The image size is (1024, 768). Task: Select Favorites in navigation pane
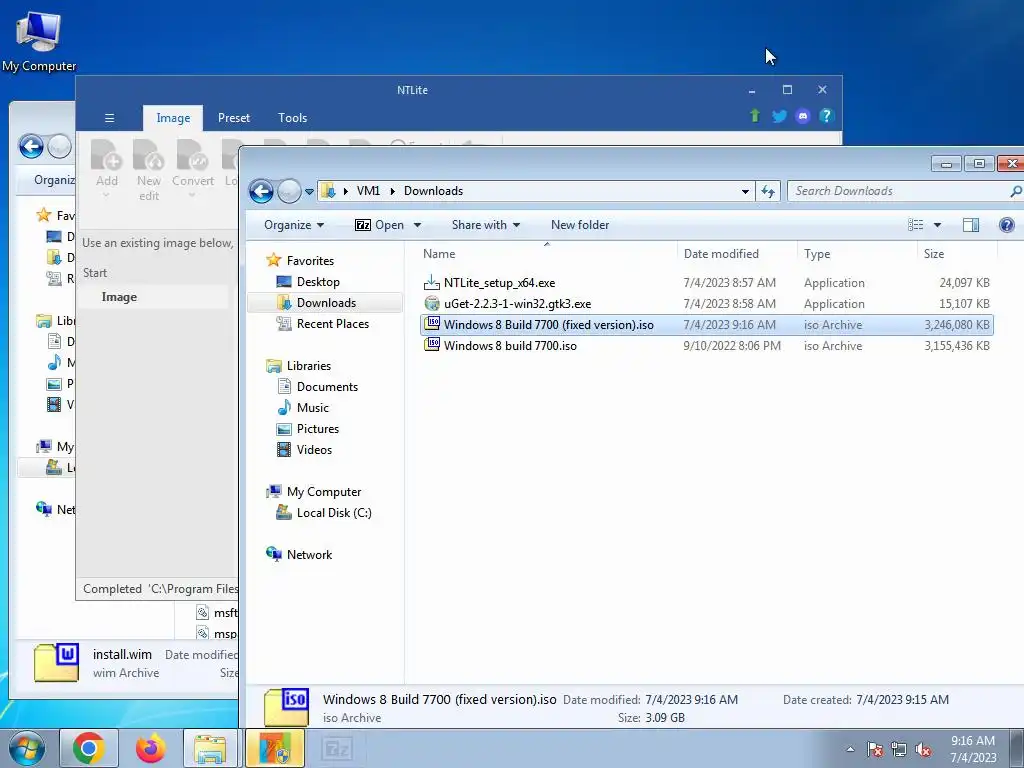pyautogui.click(x=310, y=261)
